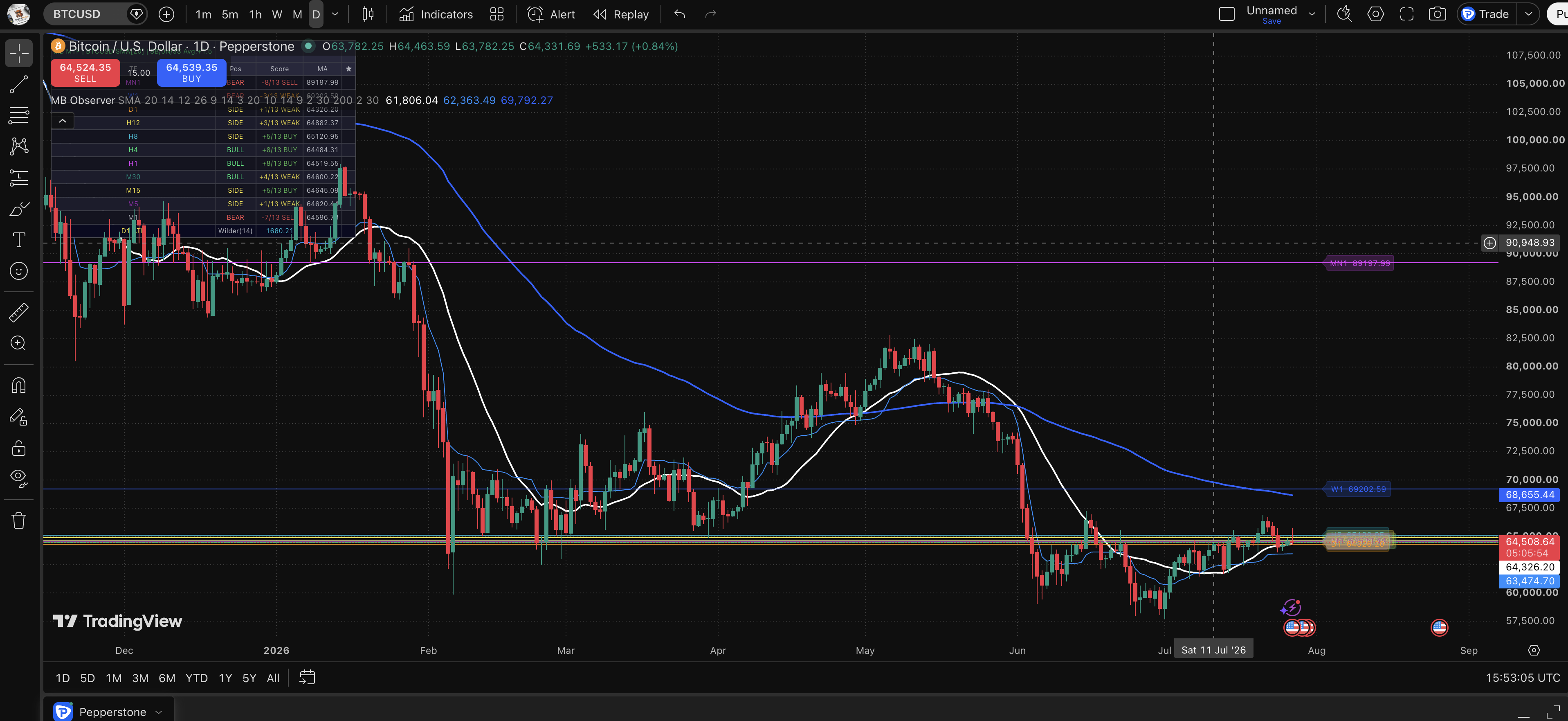Start bar Replay mode
Viewport: 1568px width, 721px height.
(x=622, y=14)
